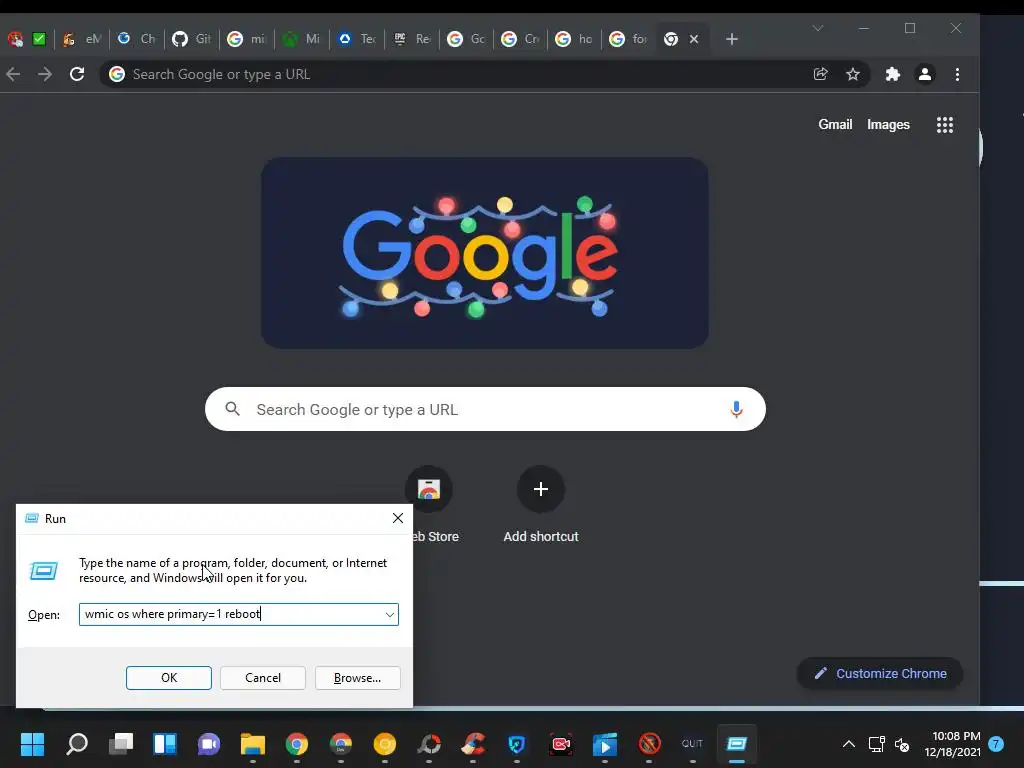Image resolution: width=1024 pixels, height=768 pixels.
Task: Open Google apps grid
Action: point(945,125)
